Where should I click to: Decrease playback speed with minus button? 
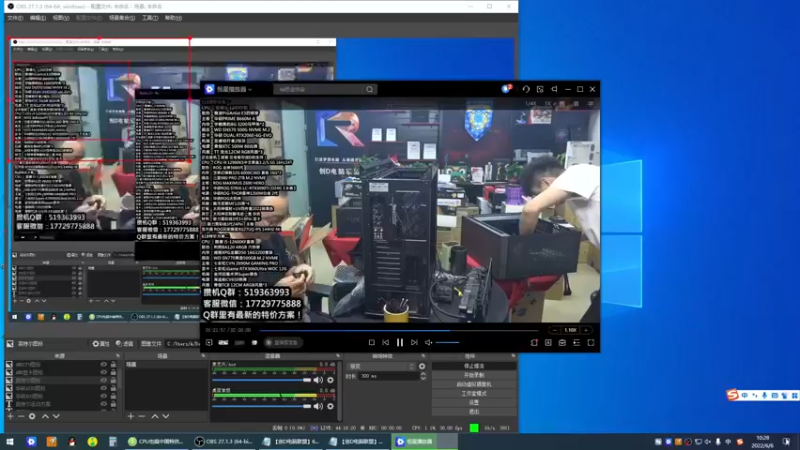pyautogui.click(x=555, y=330)
